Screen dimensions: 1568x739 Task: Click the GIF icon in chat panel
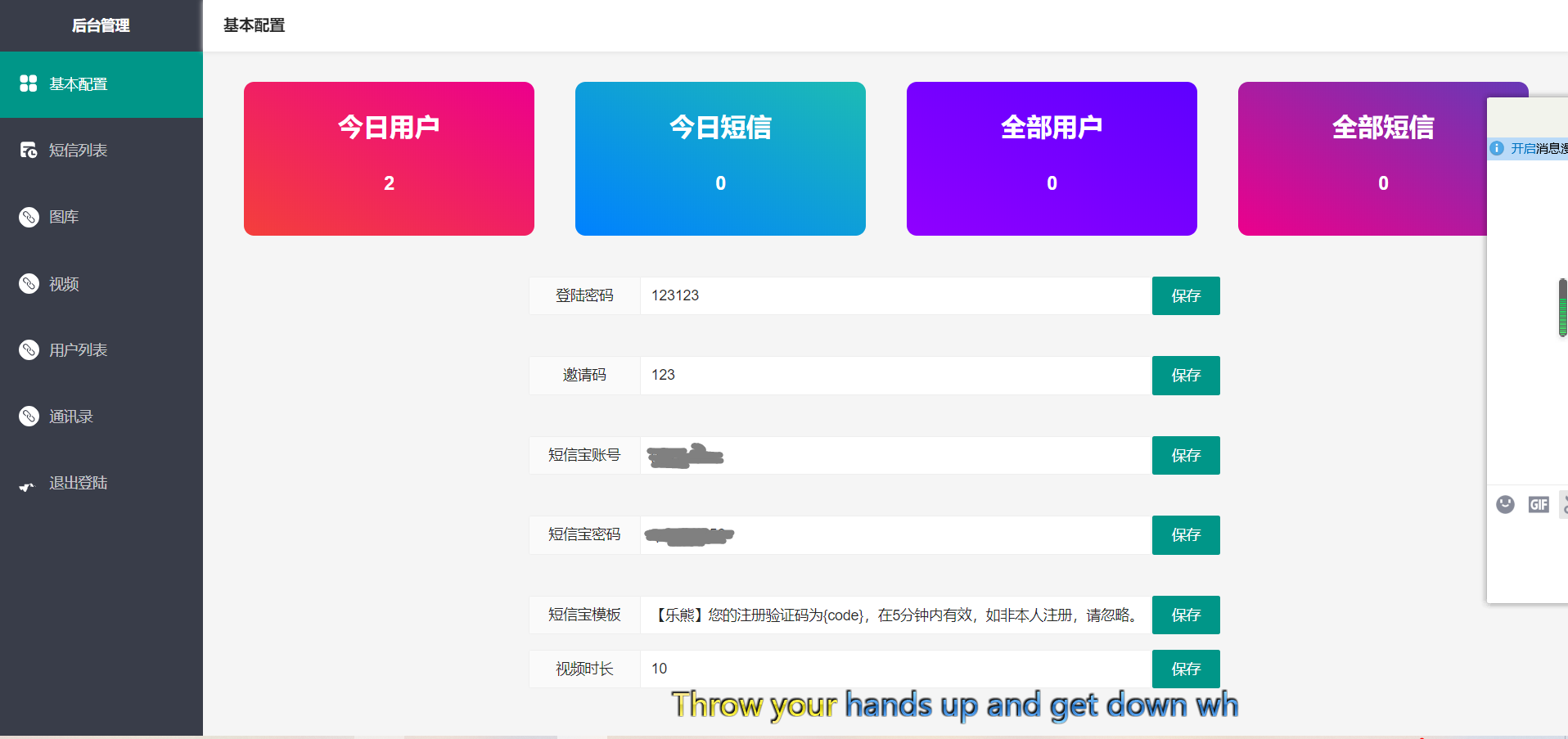point(1539,504)
